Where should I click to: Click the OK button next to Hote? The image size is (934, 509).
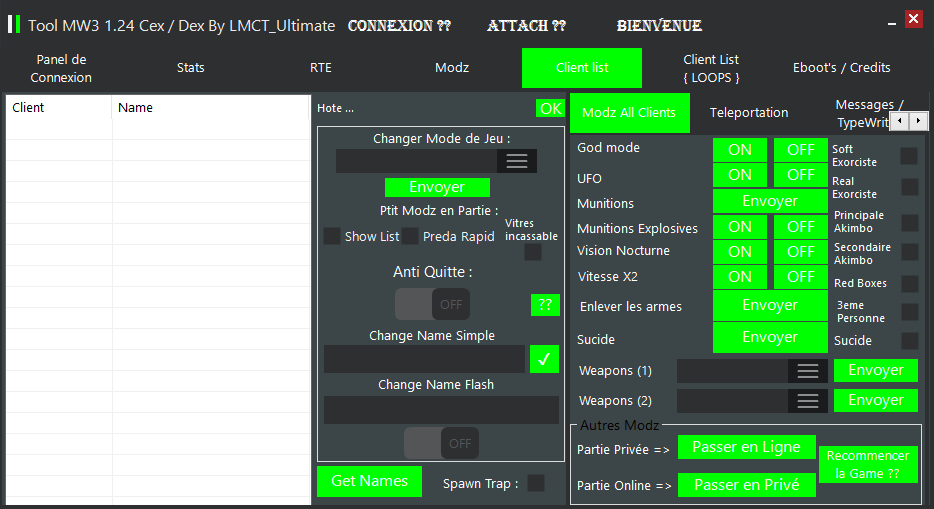[x=550, y=108]
